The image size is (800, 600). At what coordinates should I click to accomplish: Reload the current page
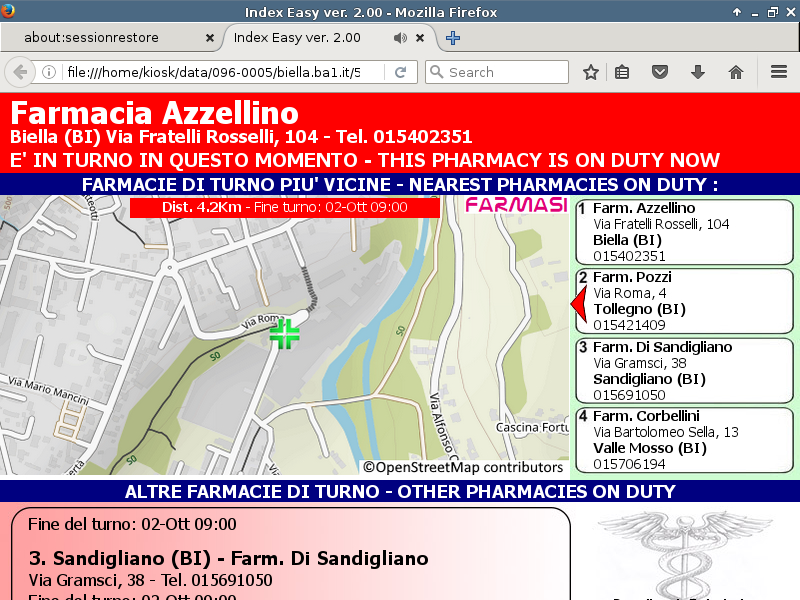(x=400, y=72)
